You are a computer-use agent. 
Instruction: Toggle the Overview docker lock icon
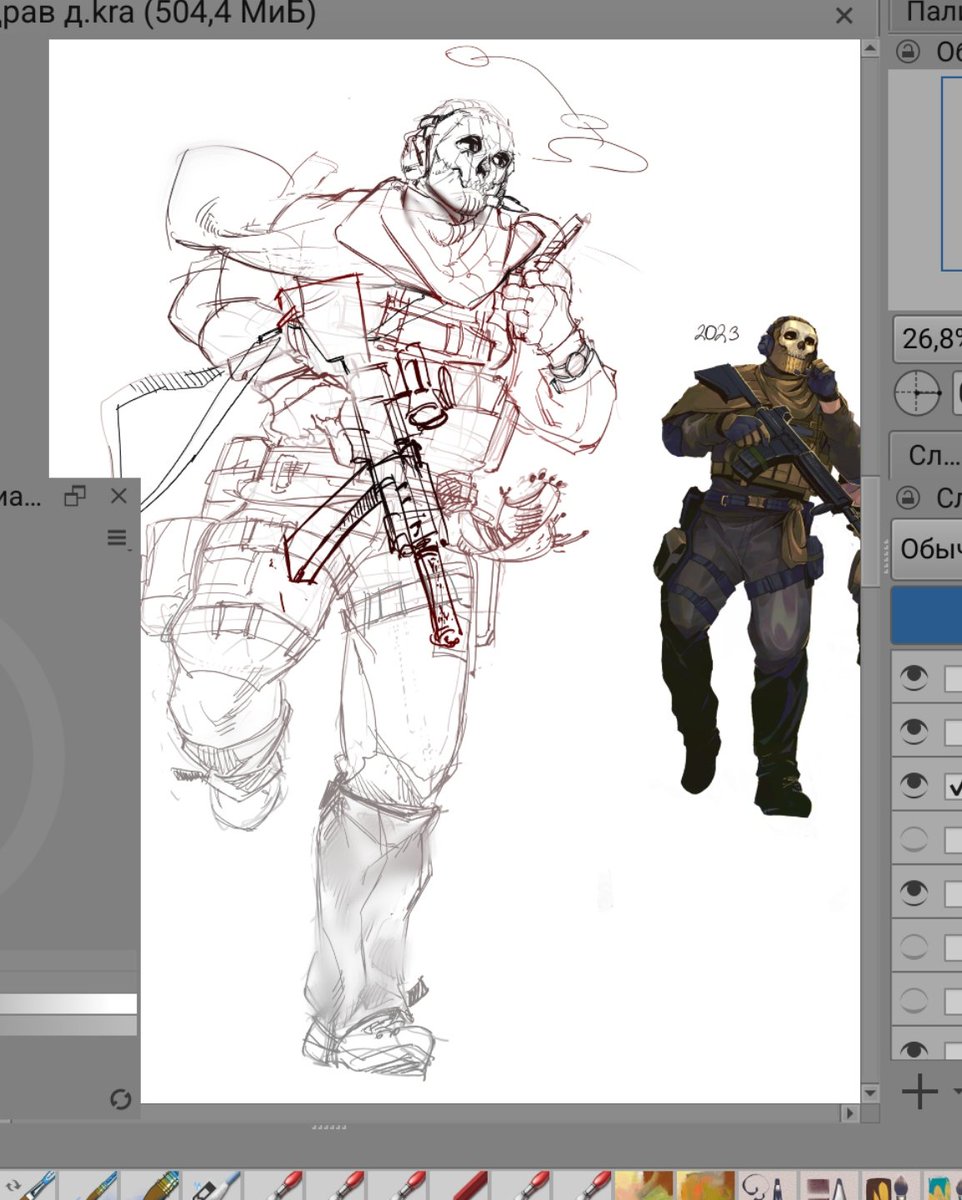(907, 52)
